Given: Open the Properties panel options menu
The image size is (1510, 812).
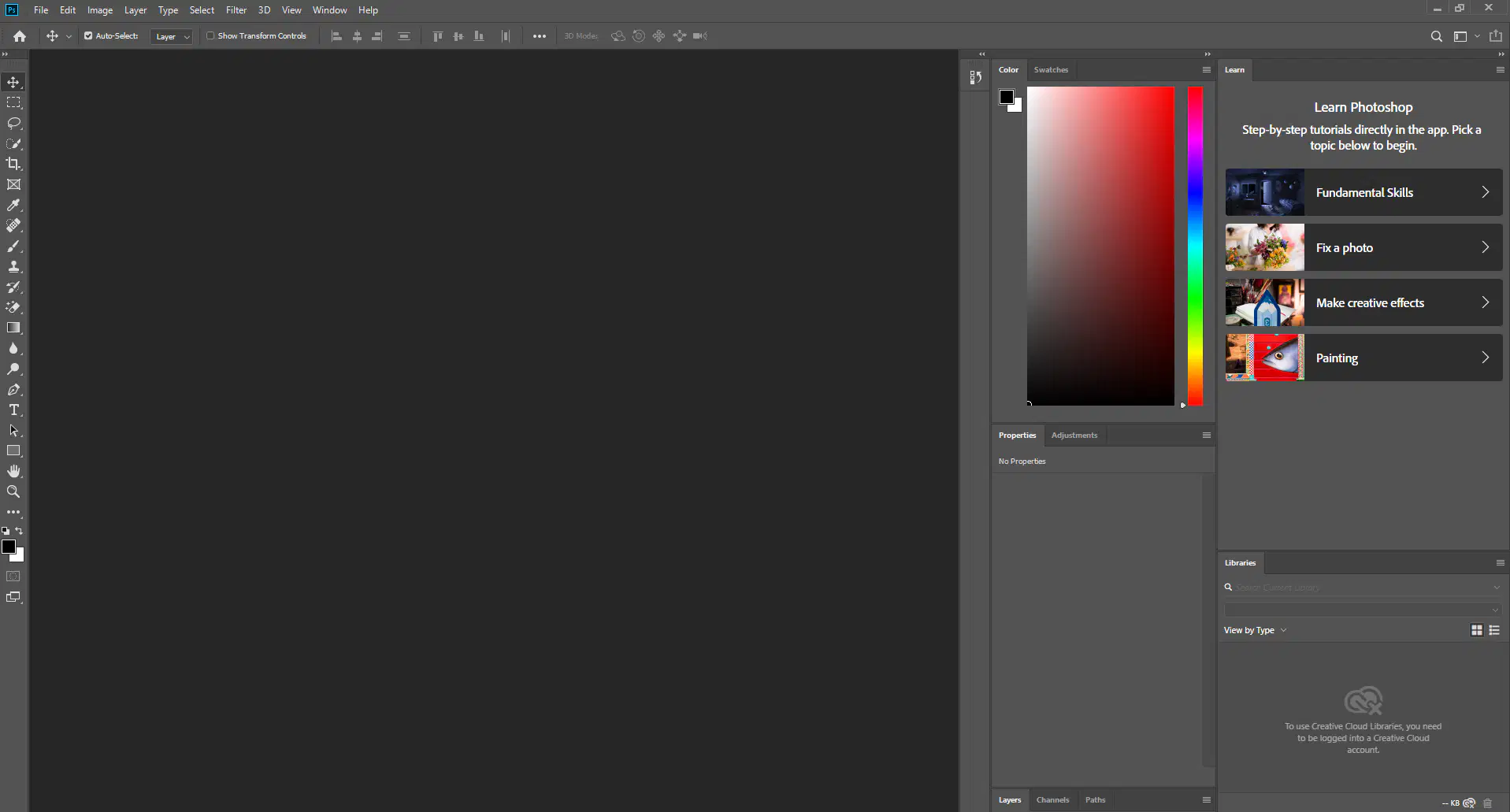Looking at the screenshot, I should 1206,436.
